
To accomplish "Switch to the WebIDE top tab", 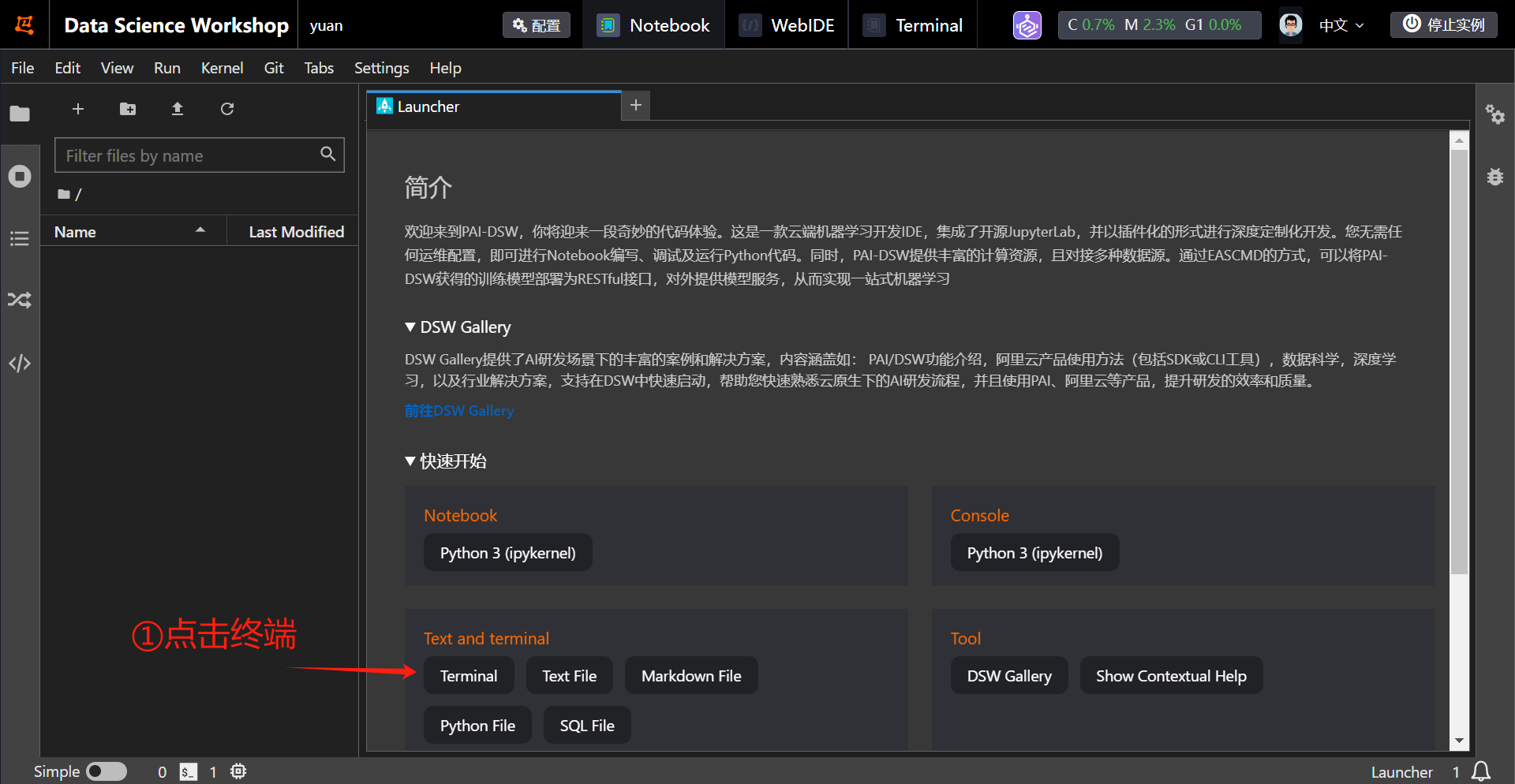I will tap(787, 25).
